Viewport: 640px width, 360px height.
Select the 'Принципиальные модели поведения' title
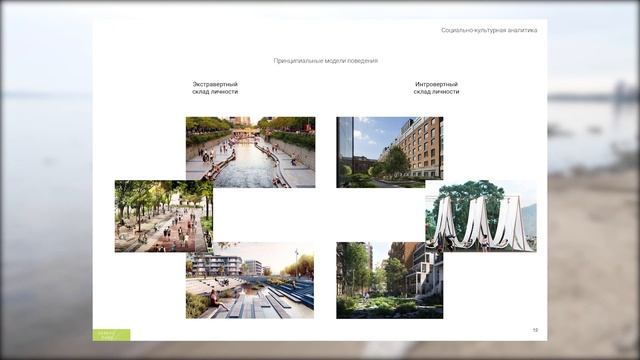325,61
